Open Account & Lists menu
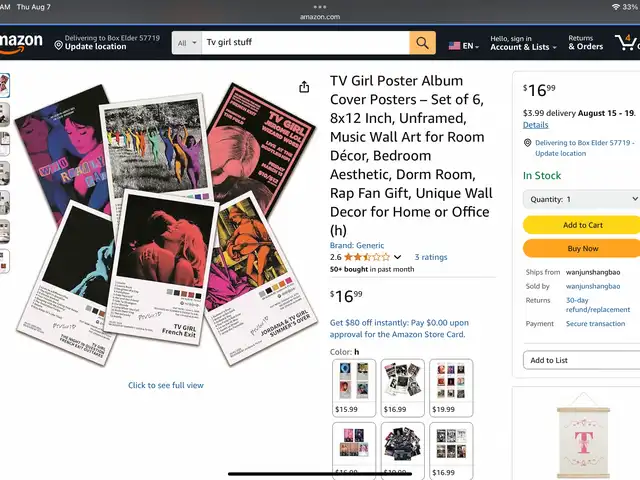 tap(523, 43)
